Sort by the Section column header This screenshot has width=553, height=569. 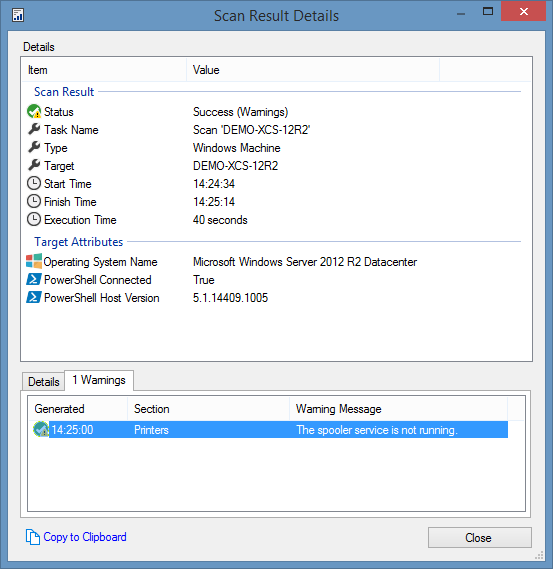(x=208, y=409)
